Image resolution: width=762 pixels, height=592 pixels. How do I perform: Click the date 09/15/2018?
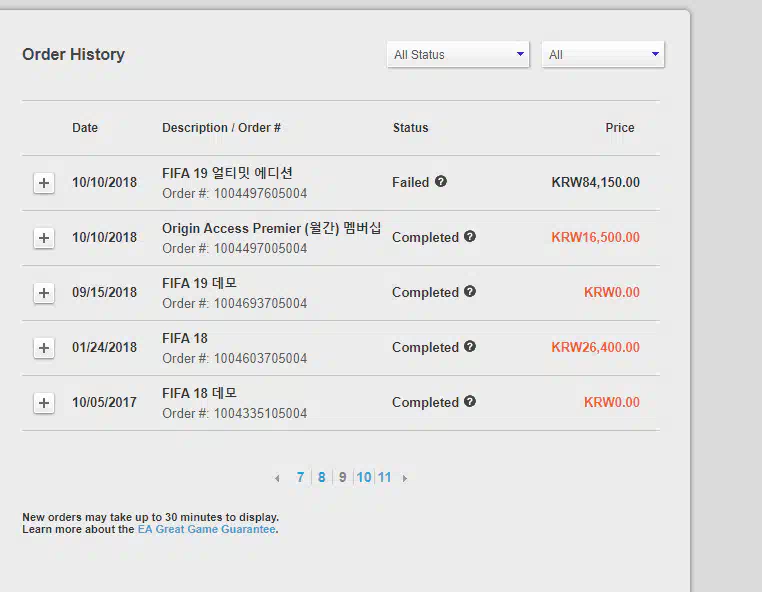coord(104,292)
